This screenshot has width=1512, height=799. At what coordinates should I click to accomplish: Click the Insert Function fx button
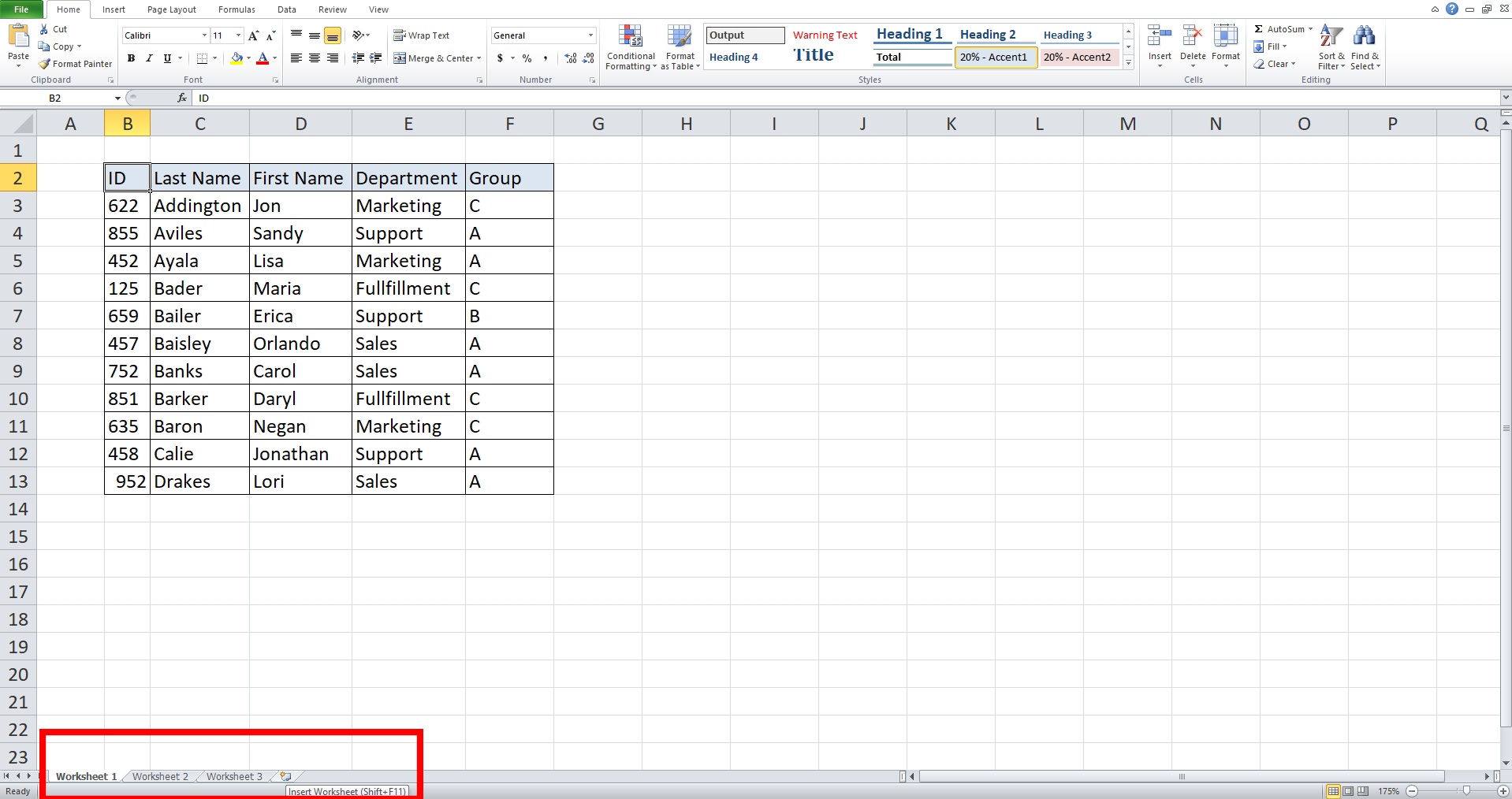coord(182,98)
